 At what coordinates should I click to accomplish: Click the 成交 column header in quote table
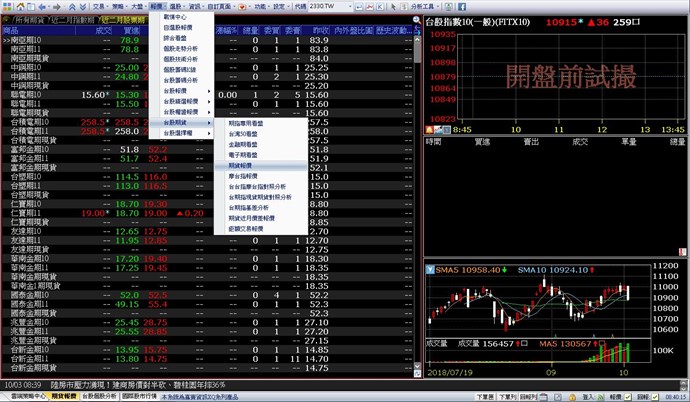point(103,31)
